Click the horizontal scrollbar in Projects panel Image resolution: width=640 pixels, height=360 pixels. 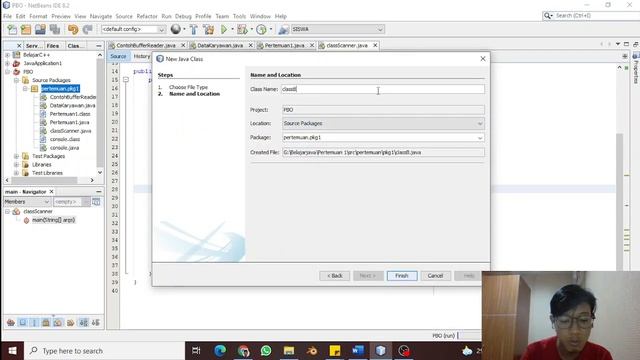pyautogui.click(x=44, y=180)
